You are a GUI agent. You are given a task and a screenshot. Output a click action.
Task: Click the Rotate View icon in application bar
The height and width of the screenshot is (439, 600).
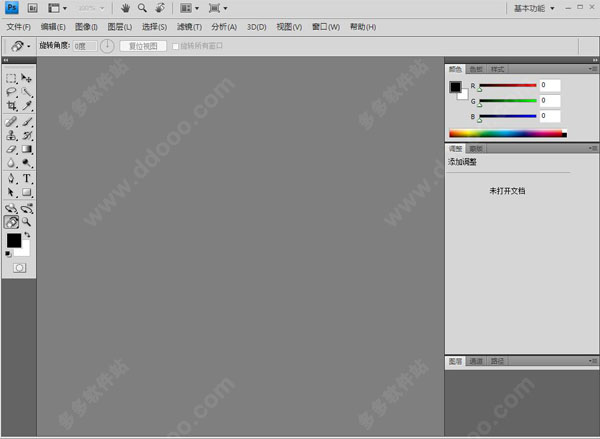(160, 8)
